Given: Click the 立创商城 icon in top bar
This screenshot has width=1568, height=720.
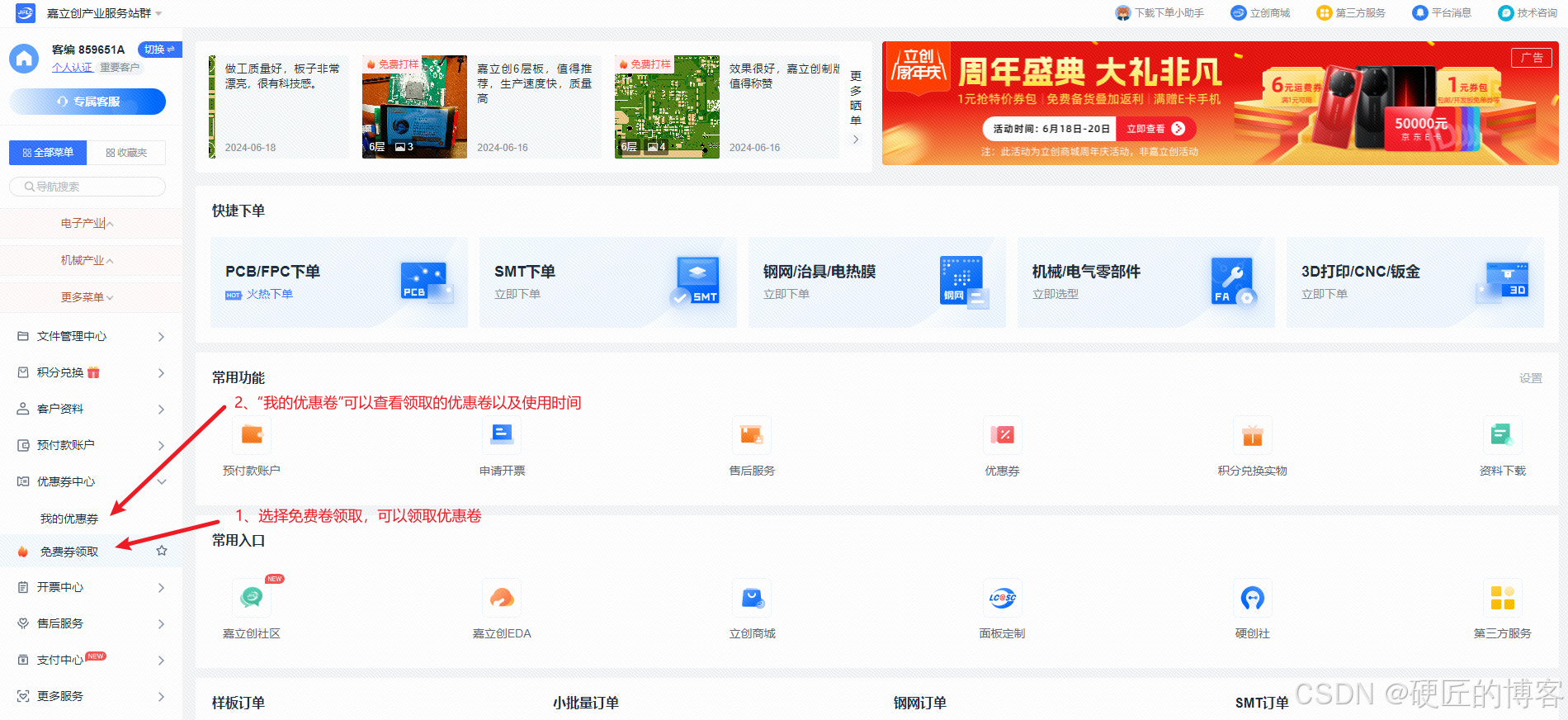Looking at the screenshot, I should point(1239,12).
